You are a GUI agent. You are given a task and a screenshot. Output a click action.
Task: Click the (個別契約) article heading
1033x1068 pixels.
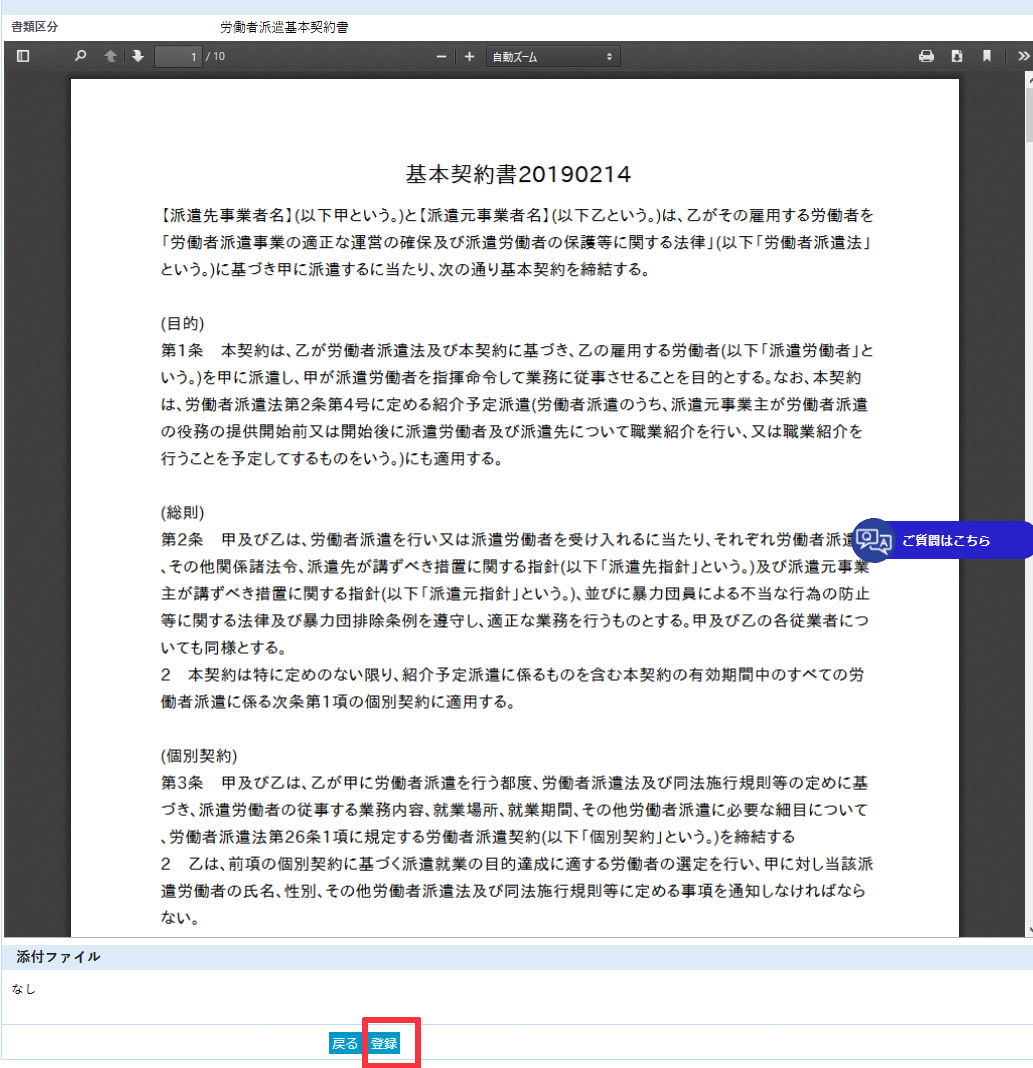click(199, 756)
